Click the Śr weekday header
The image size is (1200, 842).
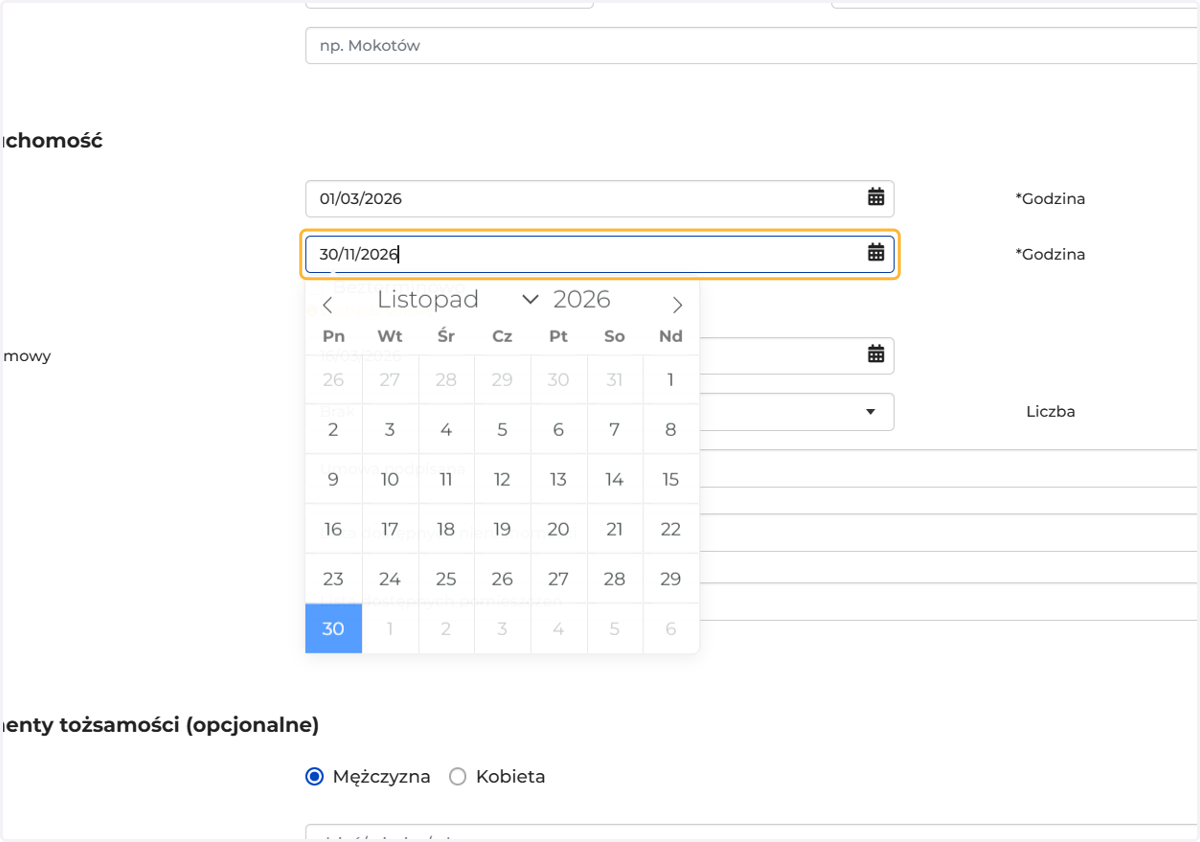click(446, 337)
